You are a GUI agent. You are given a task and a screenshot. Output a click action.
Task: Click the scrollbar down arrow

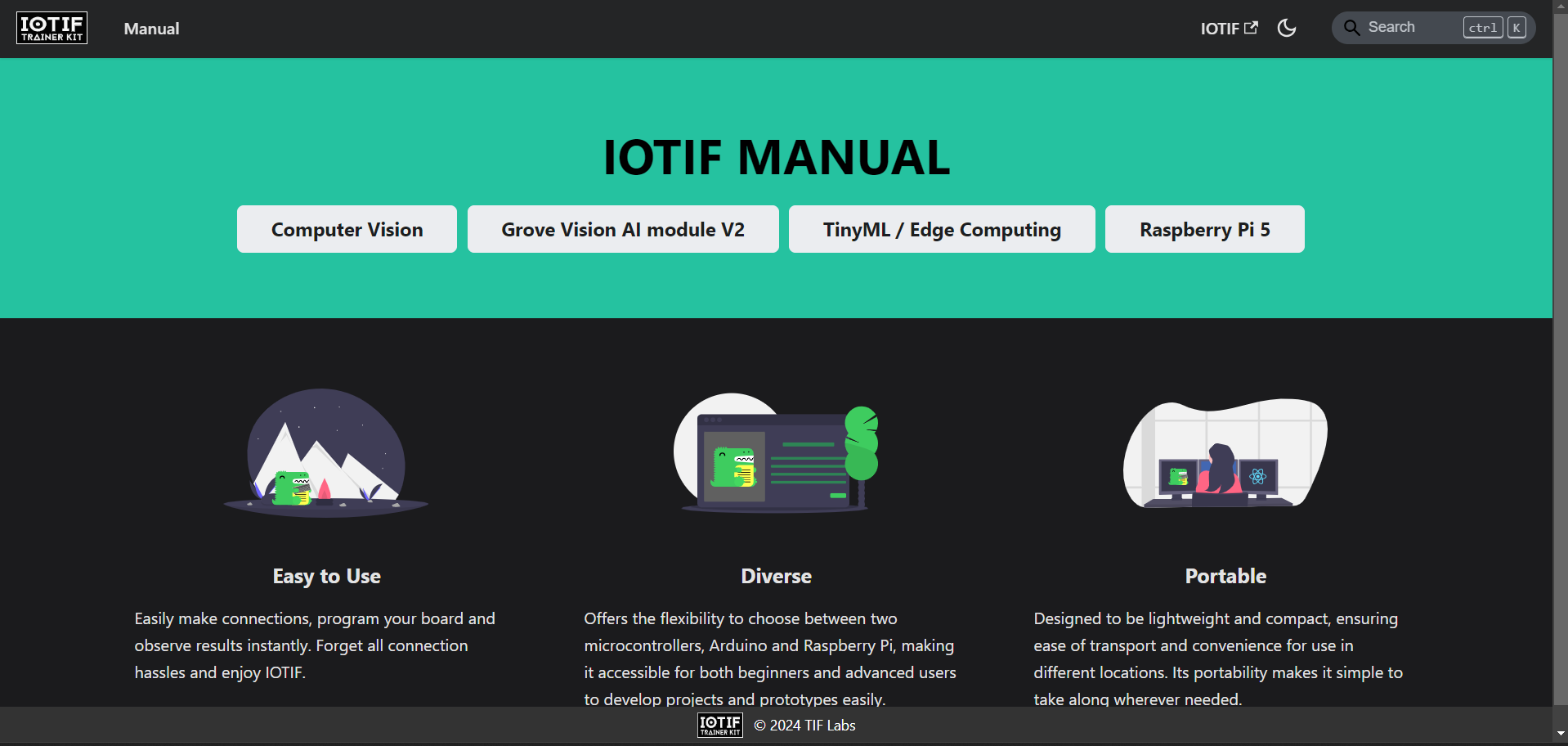[1560, 734]
